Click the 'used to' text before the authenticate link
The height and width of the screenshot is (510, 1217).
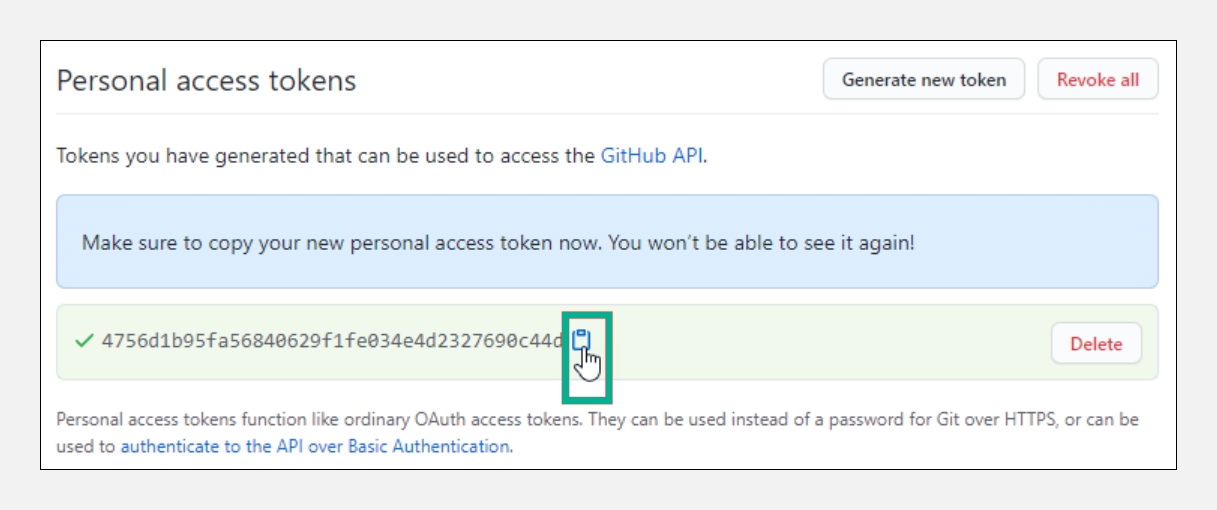pos(86,446)
